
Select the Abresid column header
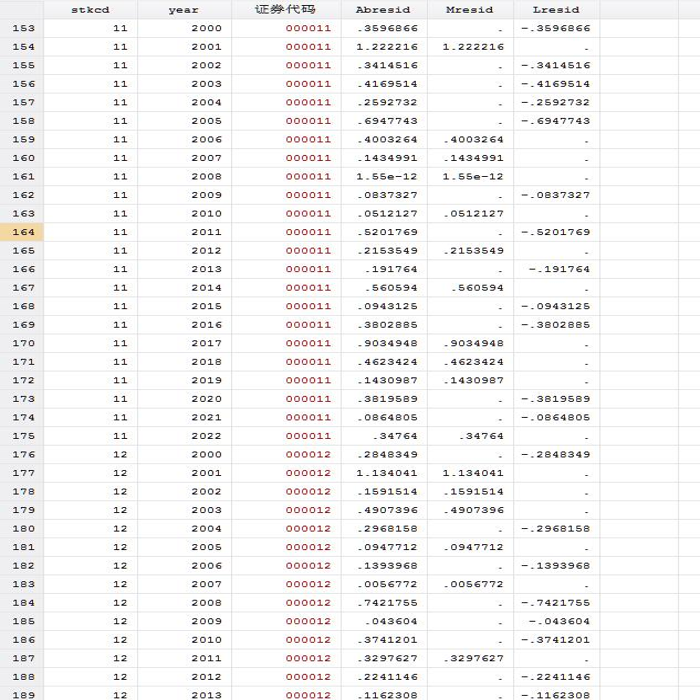pyautogui.click(x=384, y=9)
